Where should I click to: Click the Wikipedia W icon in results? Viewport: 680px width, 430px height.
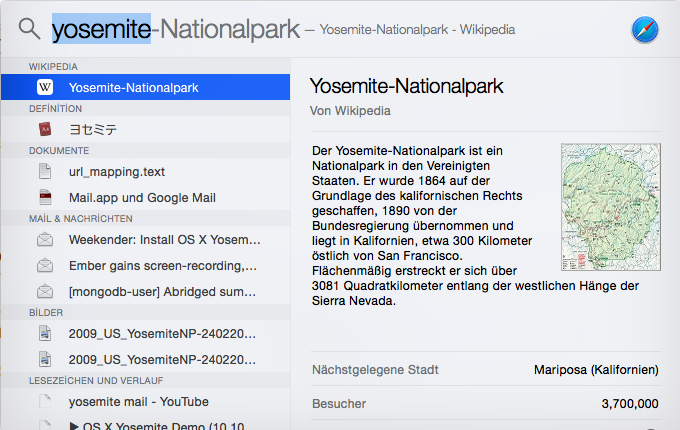[x=45, y=88]
